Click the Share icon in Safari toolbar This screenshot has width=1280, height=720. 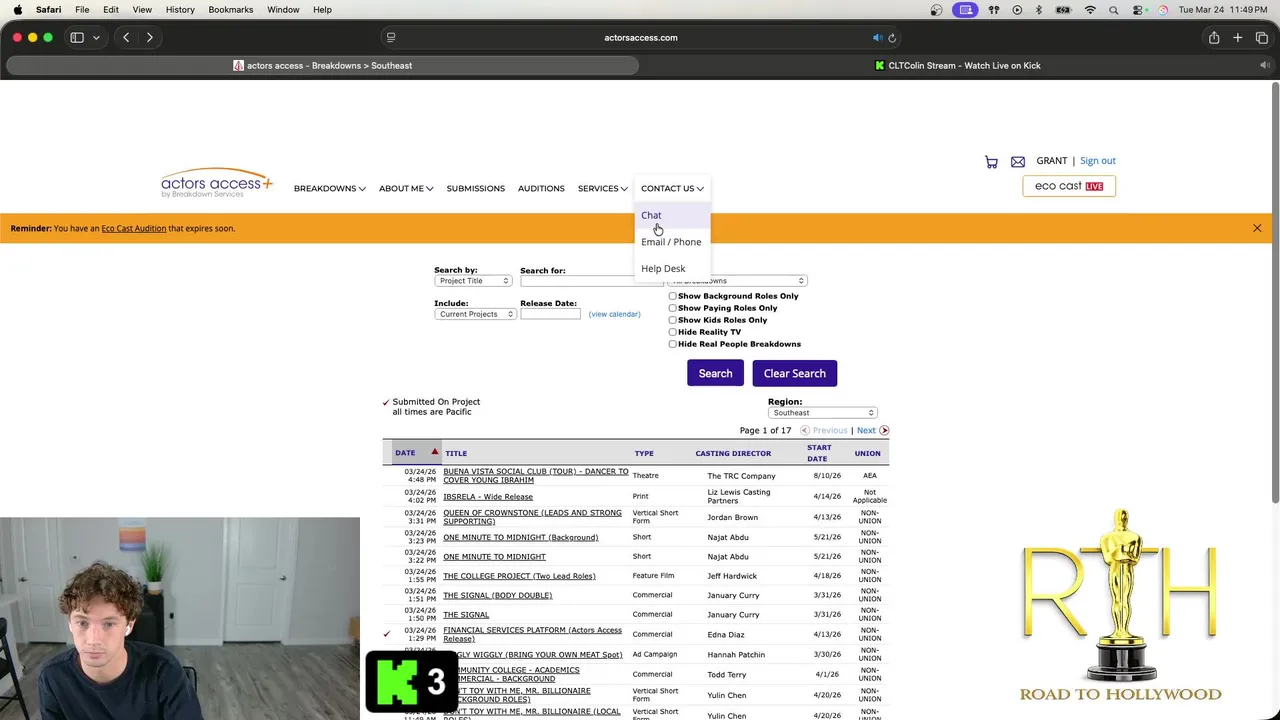click(x=1214, y=37)
